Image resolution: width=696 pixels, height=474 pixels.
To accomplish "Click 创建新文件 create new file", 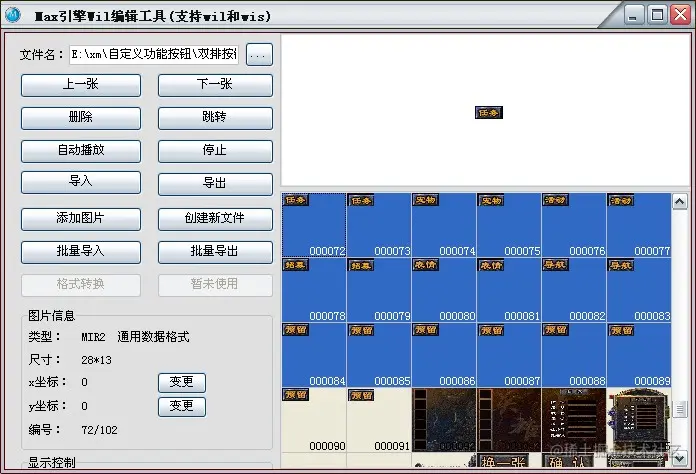I will (215, 219).
